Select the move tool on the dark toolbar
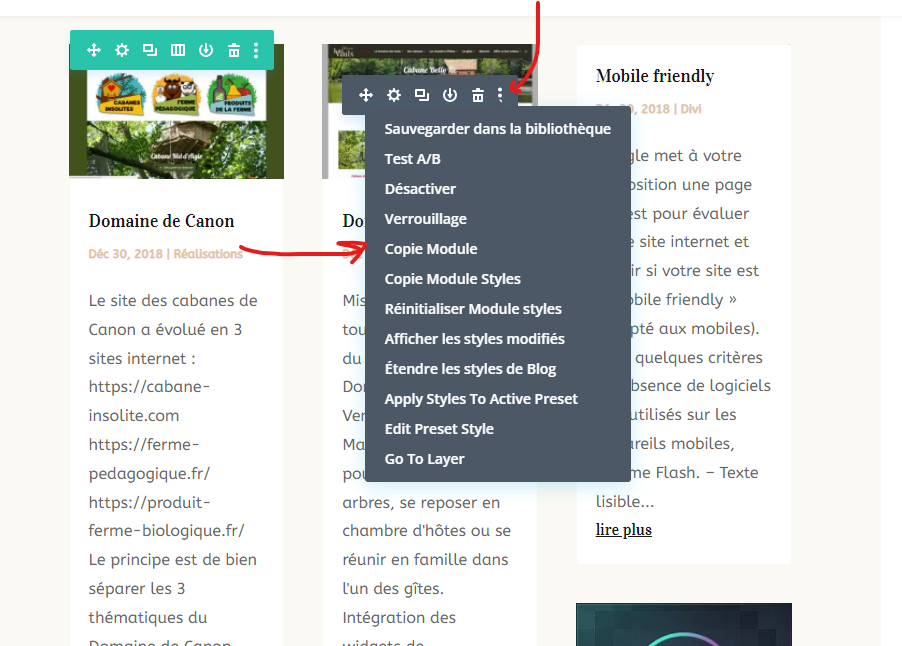902x646 pixels. pos(365,95)
